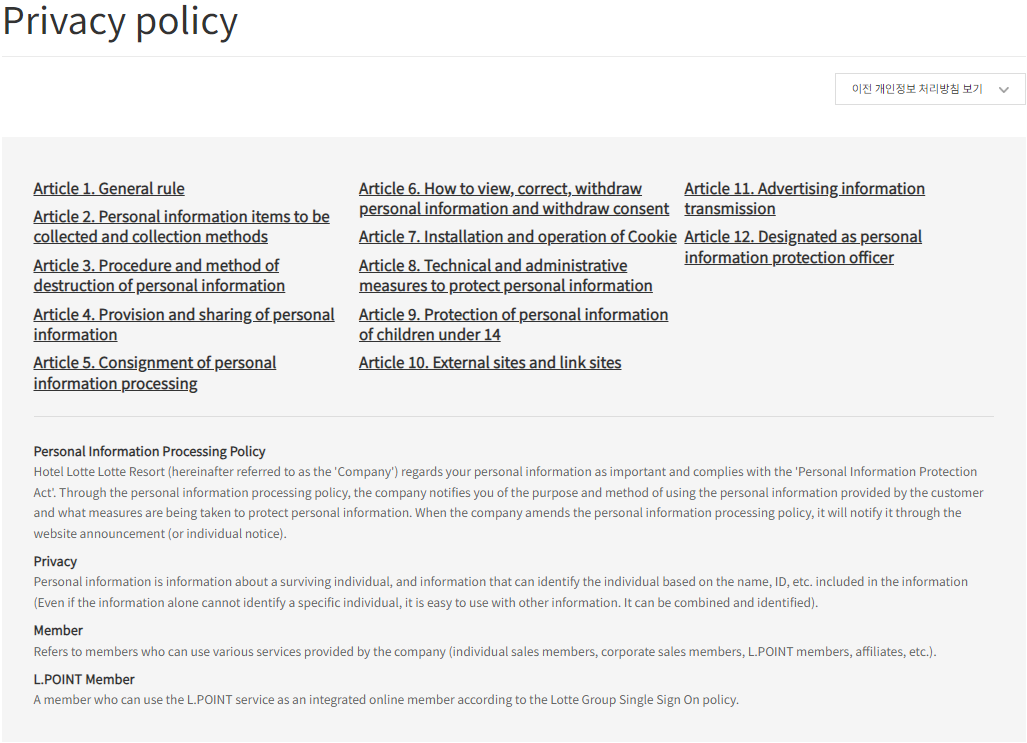1027x743 pixels.
Task: Click the Personal Information Processing Policy heading
Action: point(149,451)
